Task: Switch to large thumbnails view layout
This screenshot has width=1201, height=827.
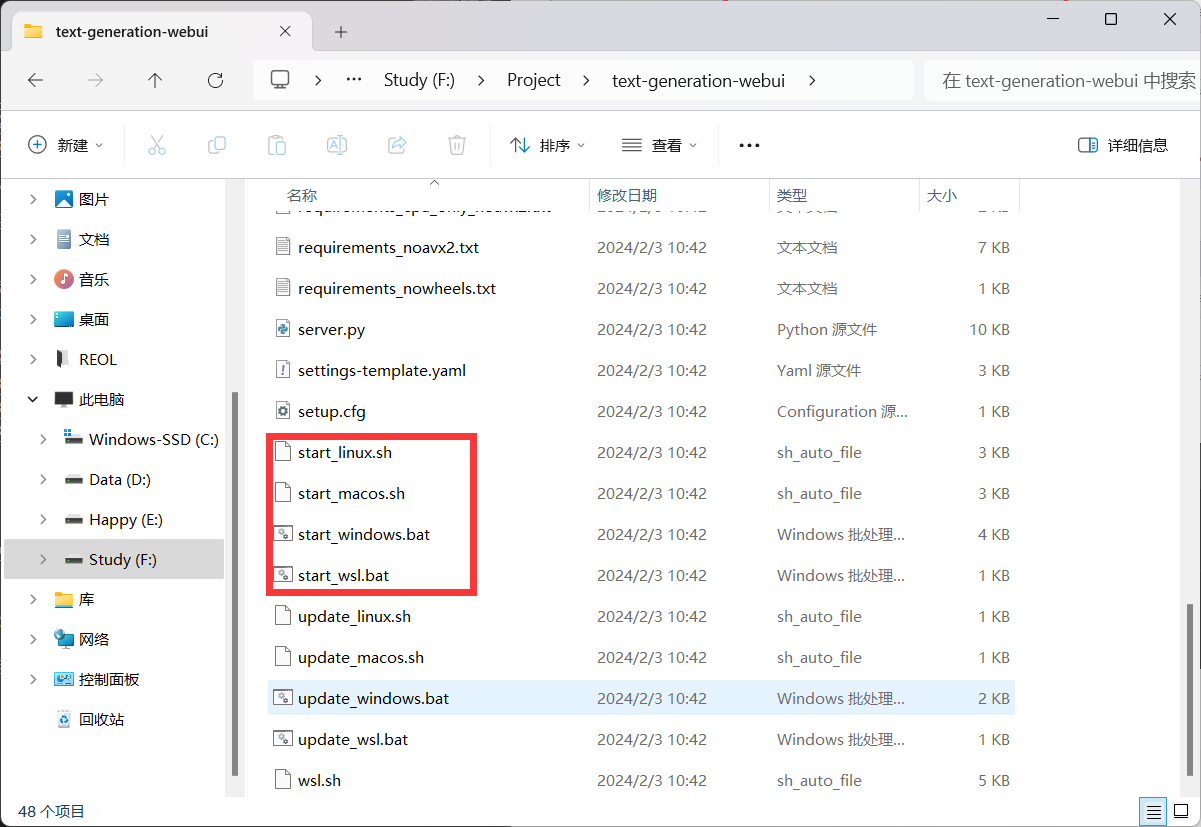Action: [x=1180, y=811]
